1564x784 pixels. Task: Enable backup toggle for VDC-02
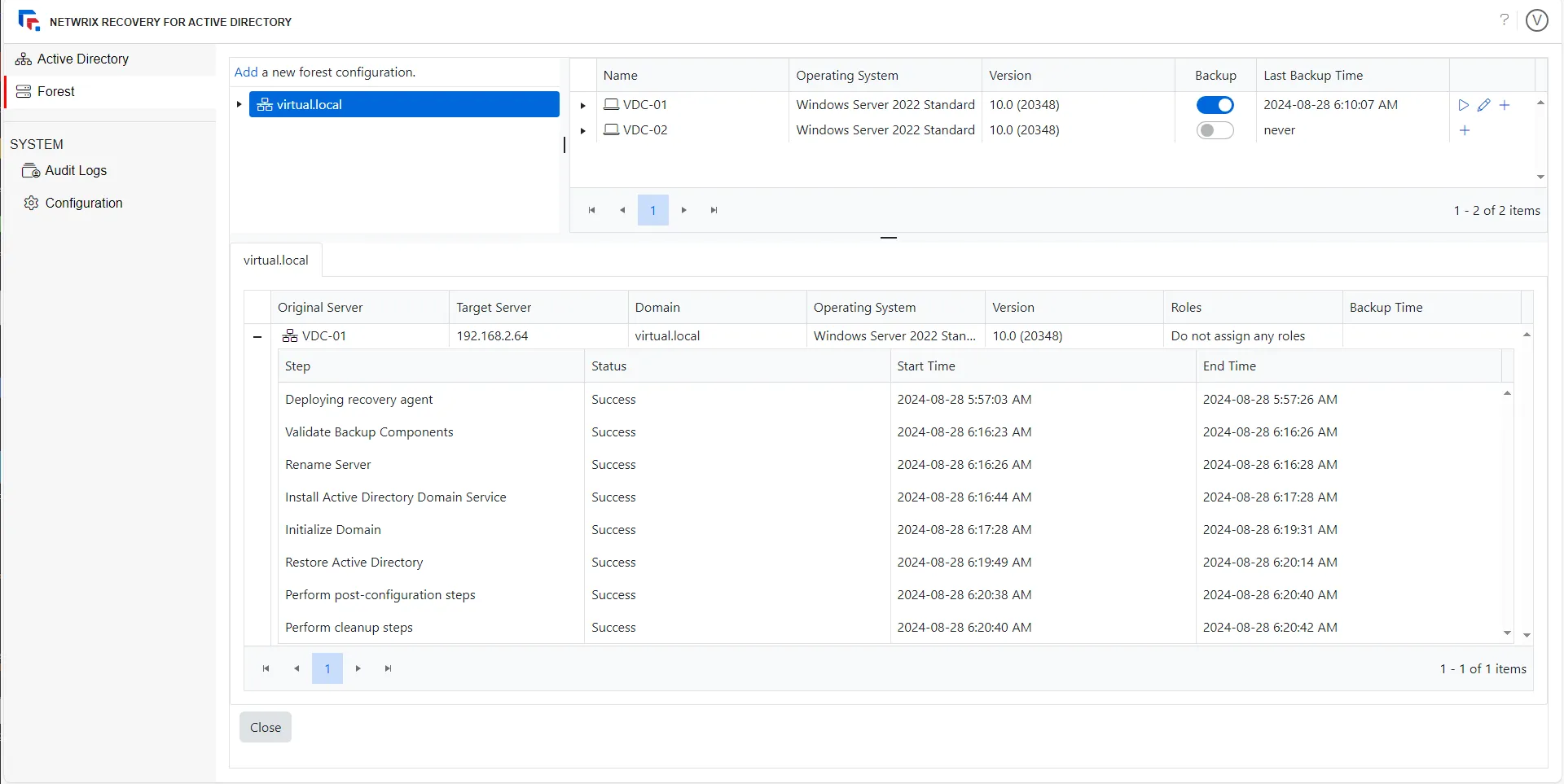click(x=1215, y=130)
